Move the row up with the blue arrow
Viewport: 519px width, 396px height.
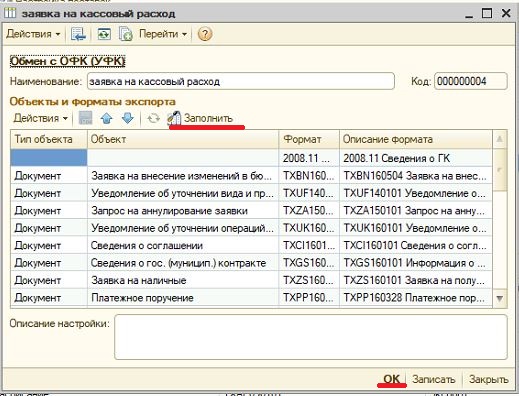107,118
